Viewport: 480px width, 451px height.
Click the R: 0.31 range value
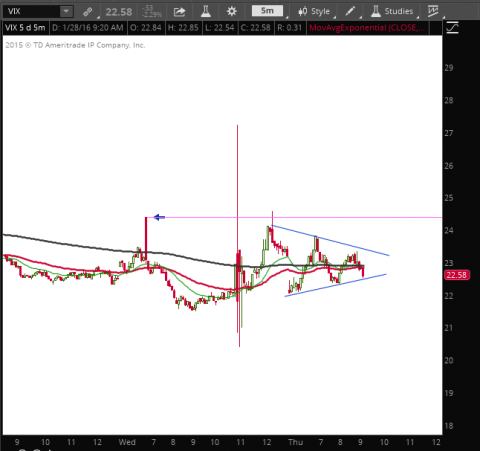coord(289,28)
